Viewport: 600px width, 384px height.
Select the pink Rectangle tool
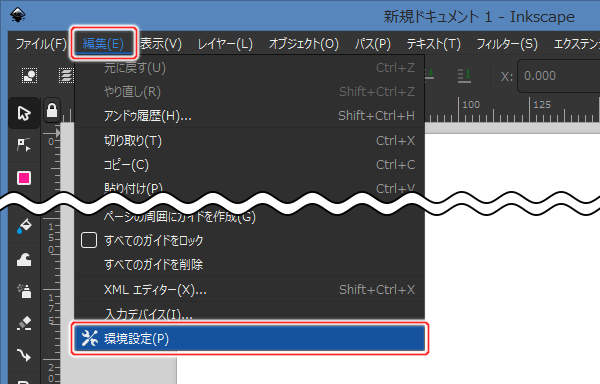point(24,178)
